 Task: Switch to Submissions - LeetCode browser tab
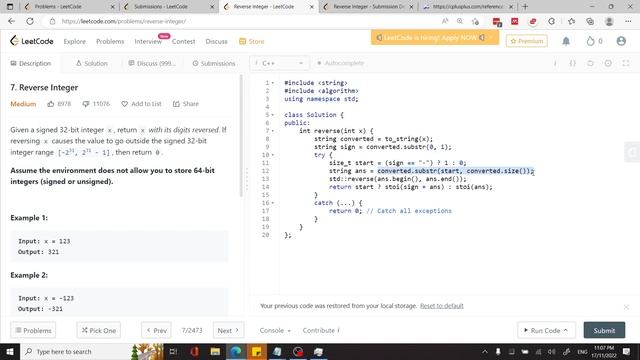click(x=168, y=7)
